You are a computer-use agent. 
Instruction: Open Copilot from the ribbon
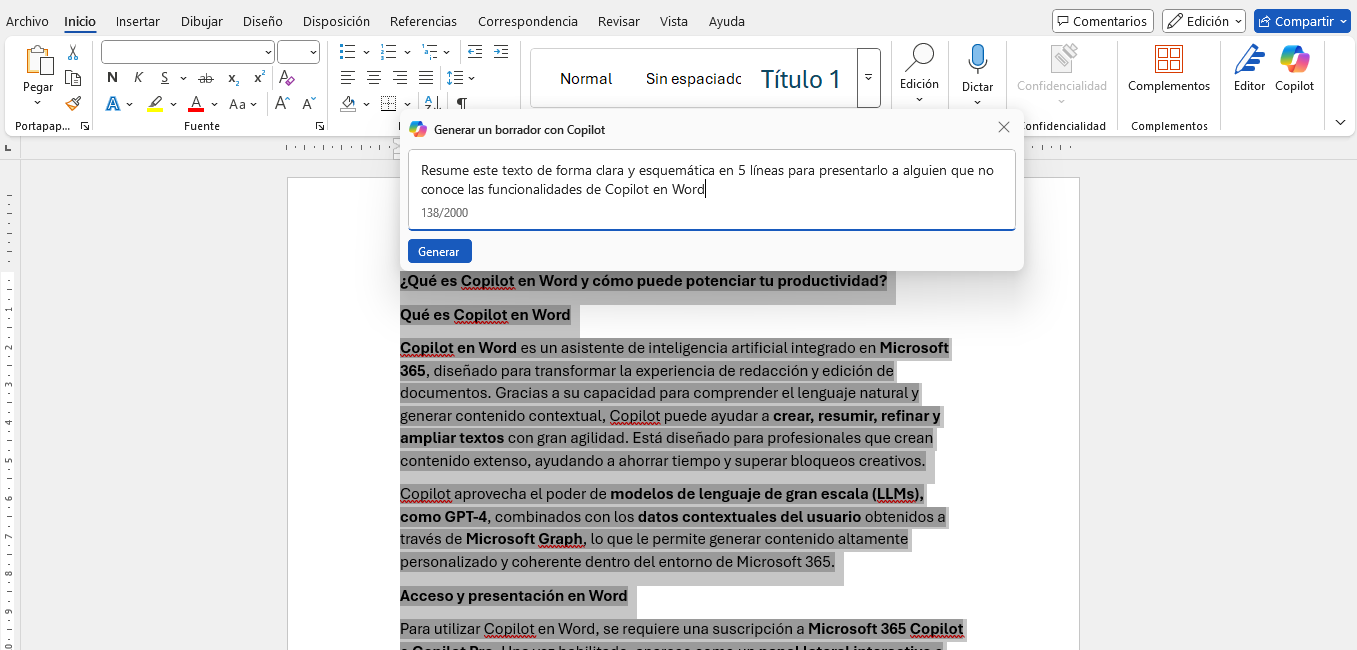coord(1294,70)
